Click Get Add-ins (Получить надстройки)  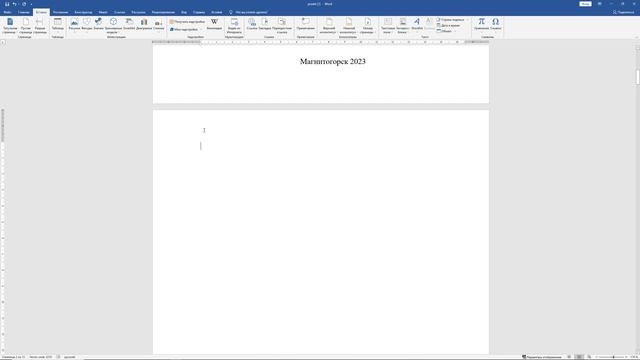[x=187, y=22]
